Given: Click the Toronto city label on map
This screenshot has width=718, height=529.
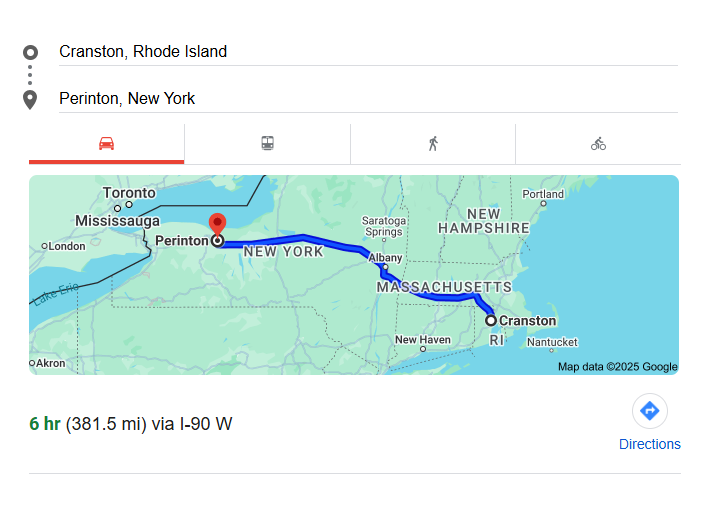Looking at the screenshot, I should (x=129, y=192).
